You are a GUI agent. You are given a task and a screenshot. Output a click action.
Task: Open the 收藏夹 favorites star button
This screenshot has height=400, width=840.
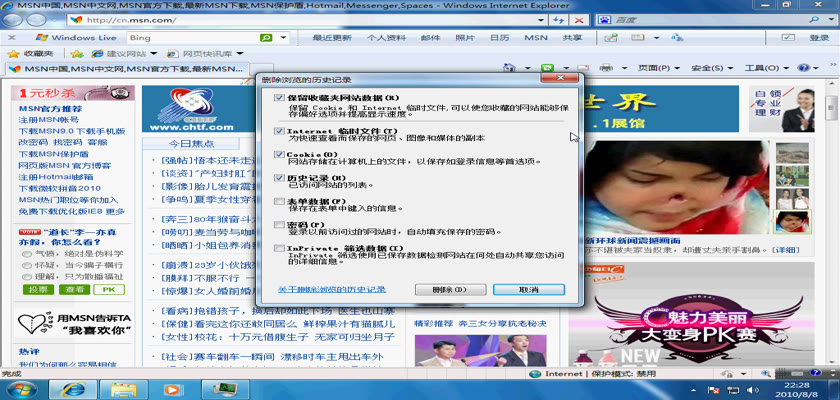pos(31,53)
